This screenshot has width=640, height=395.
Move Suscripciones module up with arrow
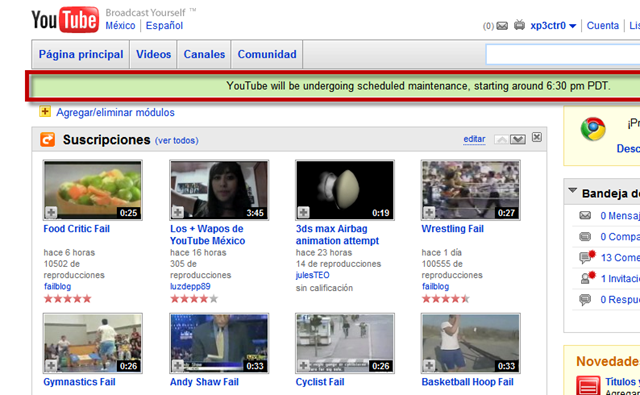[x=502, y=140]
